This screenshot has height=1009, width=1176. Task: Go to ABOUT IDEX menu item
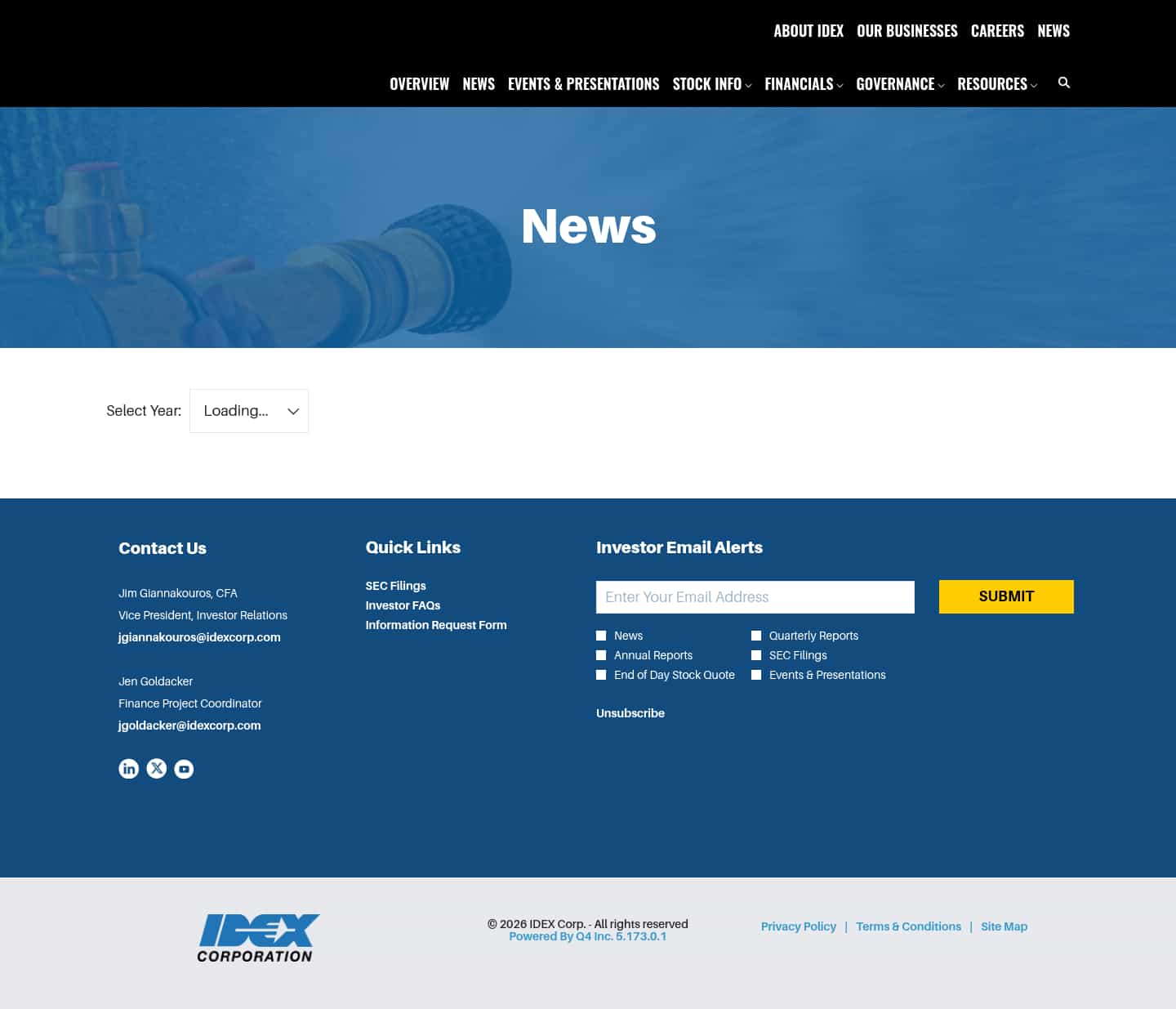coord(808,30)
